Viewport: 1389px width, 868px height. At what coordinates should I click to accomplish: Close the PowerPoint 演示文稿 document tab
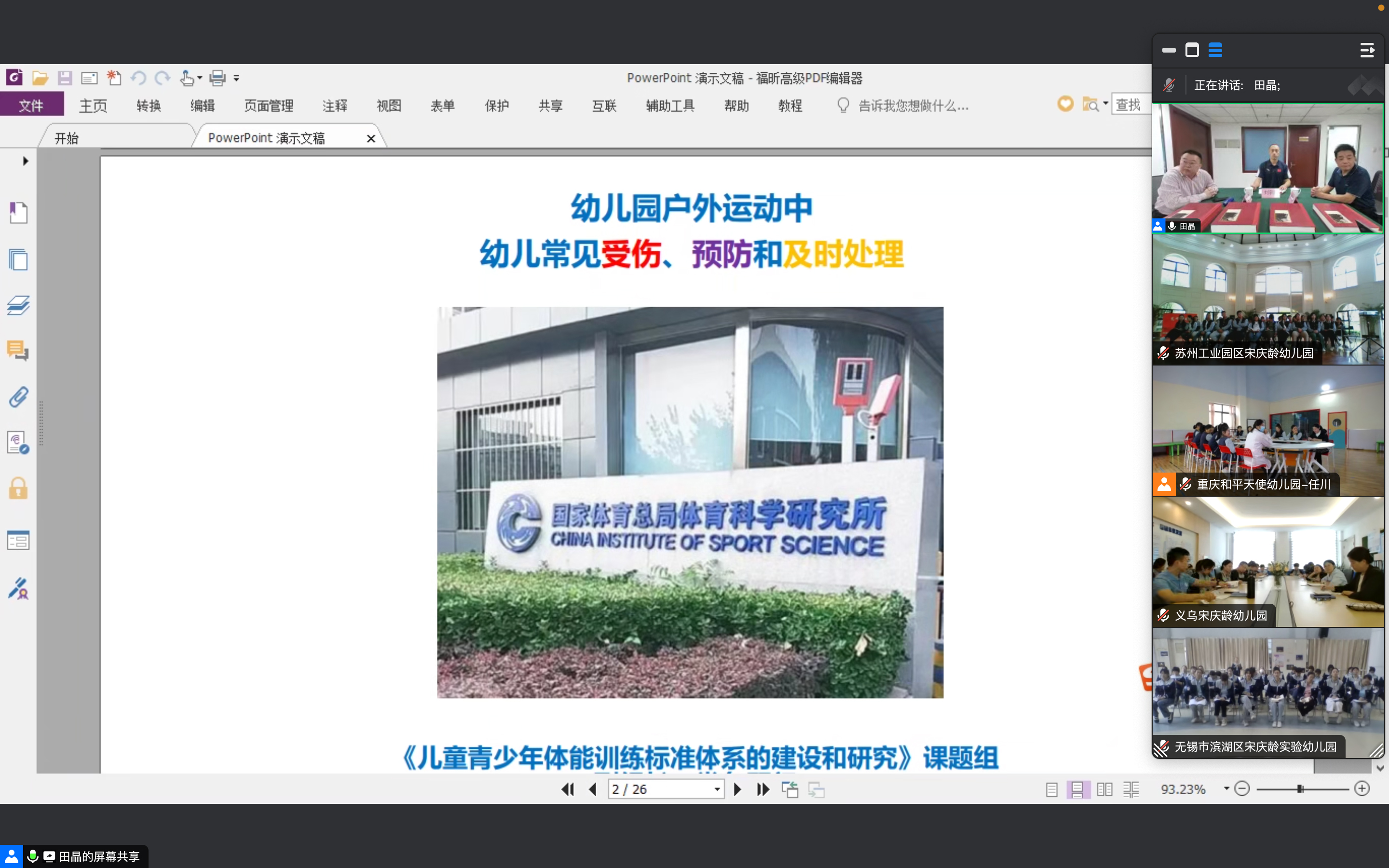371,138
